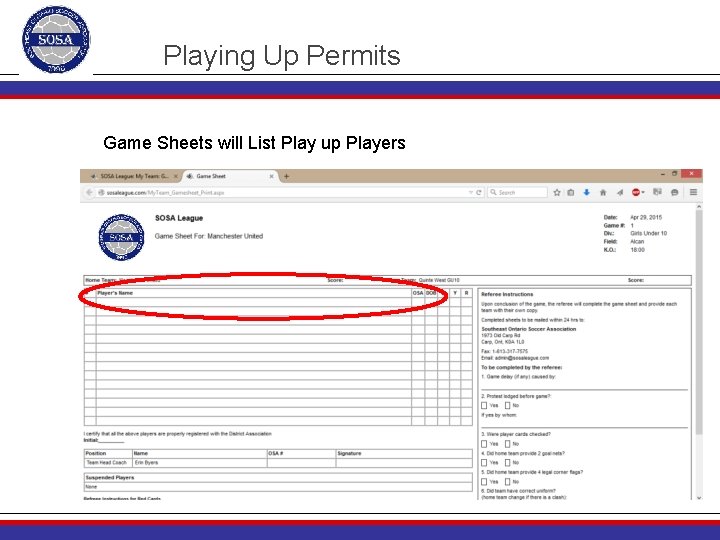Screen dimensions: 720x540
Task: Click the SOSA logo in slide header
Action: 56,39
